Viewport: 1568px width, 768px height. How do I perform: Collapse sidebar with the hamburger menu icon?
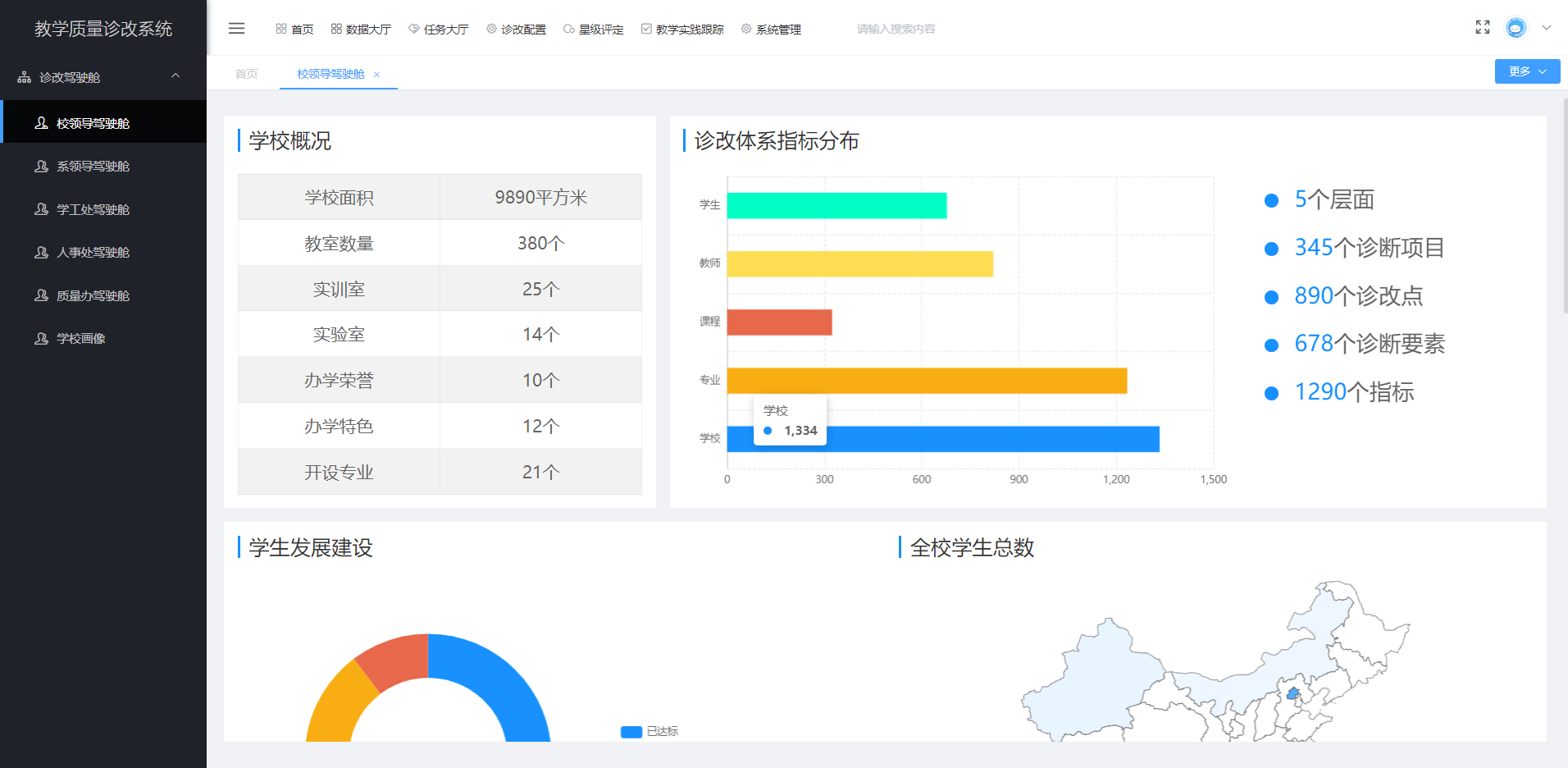click(x=236, y=29)
